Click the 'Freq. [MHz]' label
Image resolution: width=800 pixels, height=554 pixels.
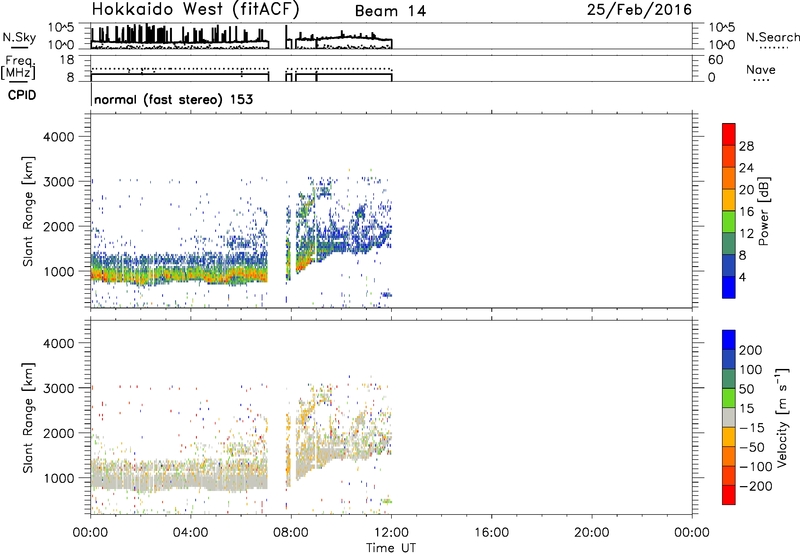point(18,67)
